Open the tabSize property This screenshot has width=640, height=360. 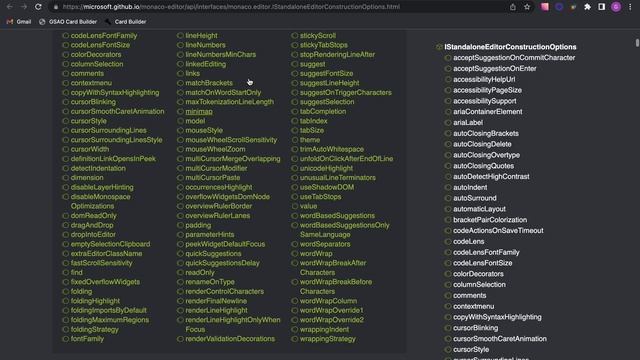312,130
